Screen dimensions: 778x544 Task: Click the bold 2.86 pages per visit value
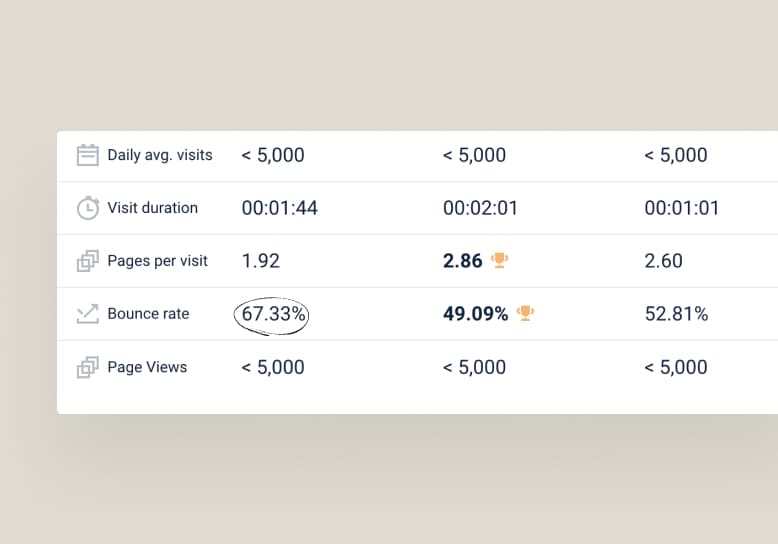463,261
